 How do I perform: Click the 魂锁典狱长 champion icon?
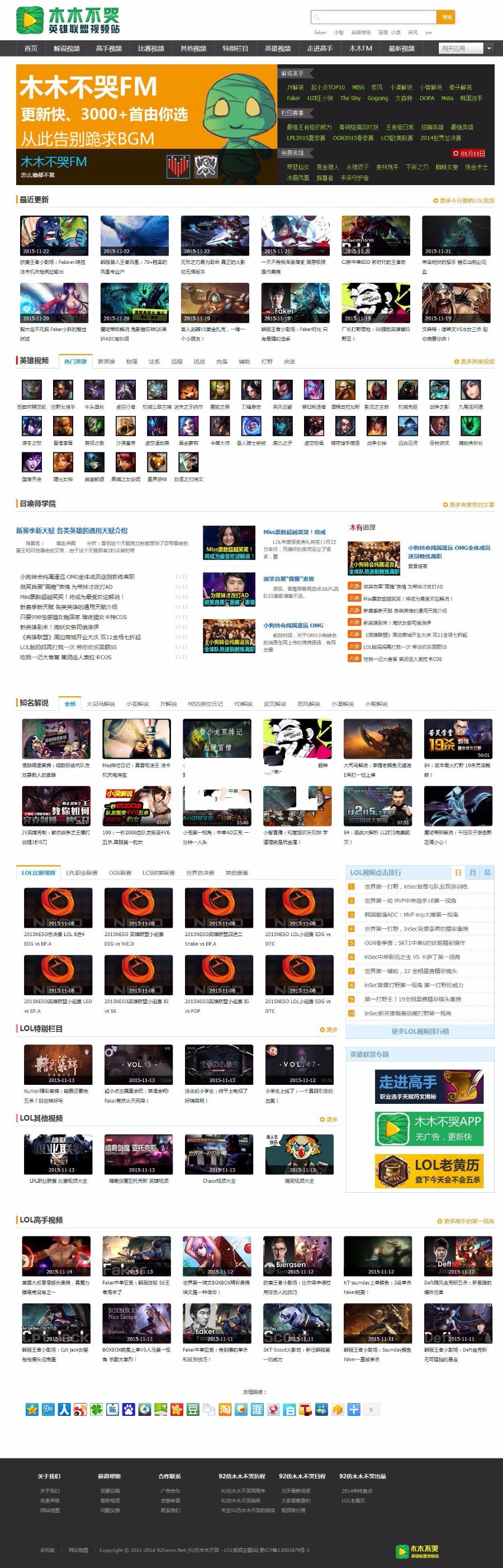pyautogui.click(x=471, y=426)
